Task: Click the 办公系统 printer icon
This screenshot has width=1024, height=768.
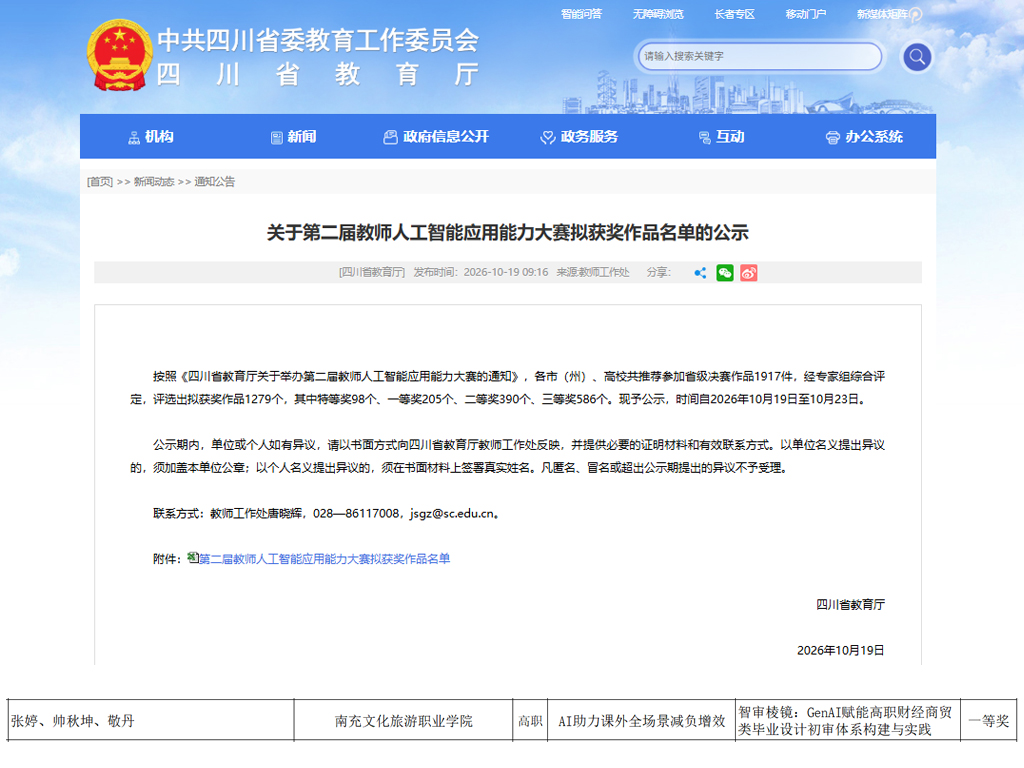Action: coord(833,138)
